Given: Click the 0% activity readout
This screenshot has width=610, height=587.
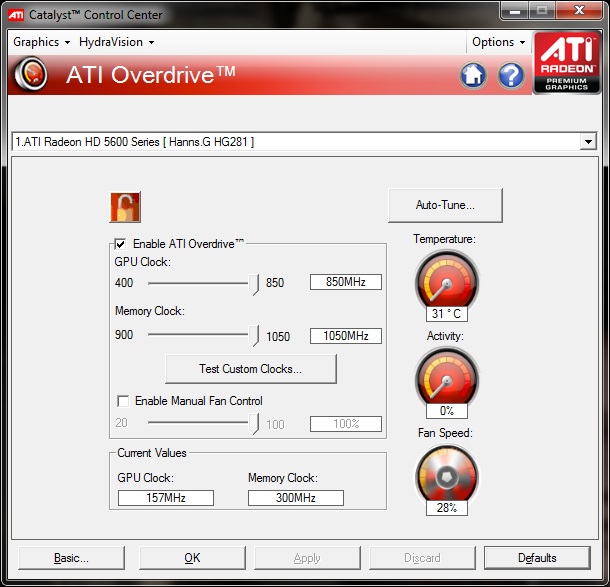Looking at the screenshot, I should pyautogui.click(x=447, y=411).
